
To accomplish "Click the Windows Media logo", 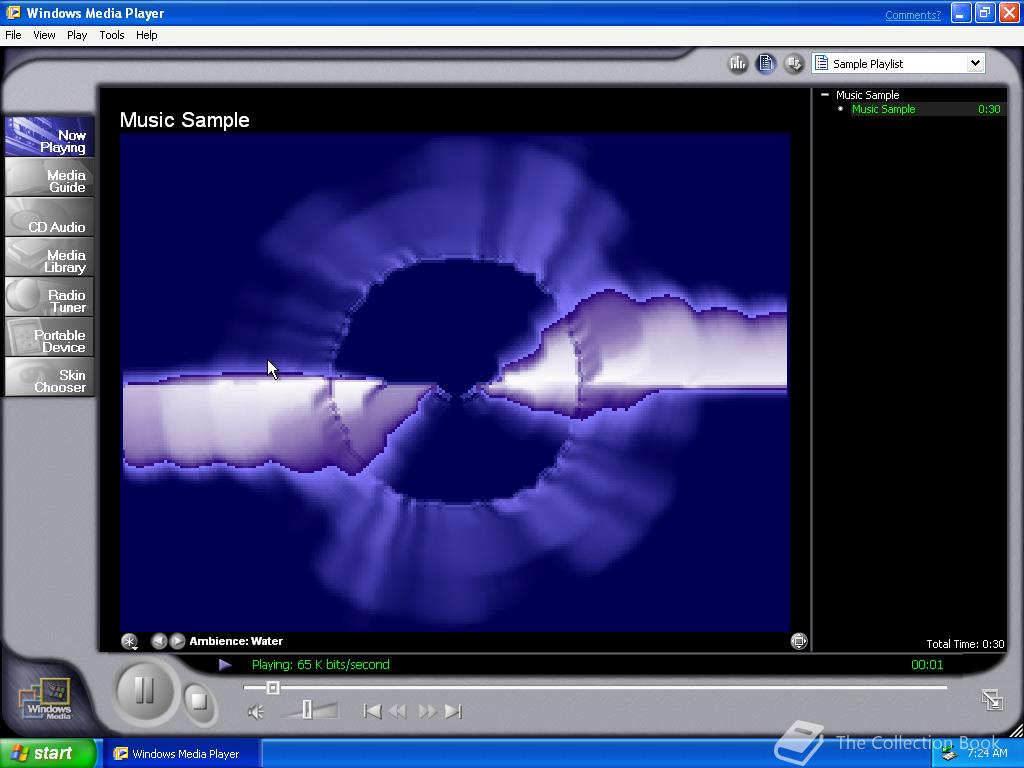I will pos(47,699).
